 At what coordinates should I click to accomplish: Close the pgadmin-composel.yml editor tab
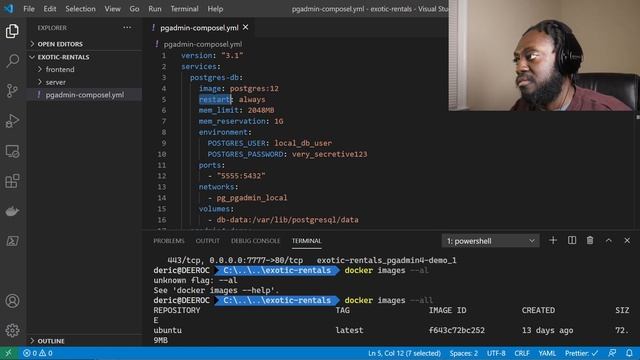246,27
